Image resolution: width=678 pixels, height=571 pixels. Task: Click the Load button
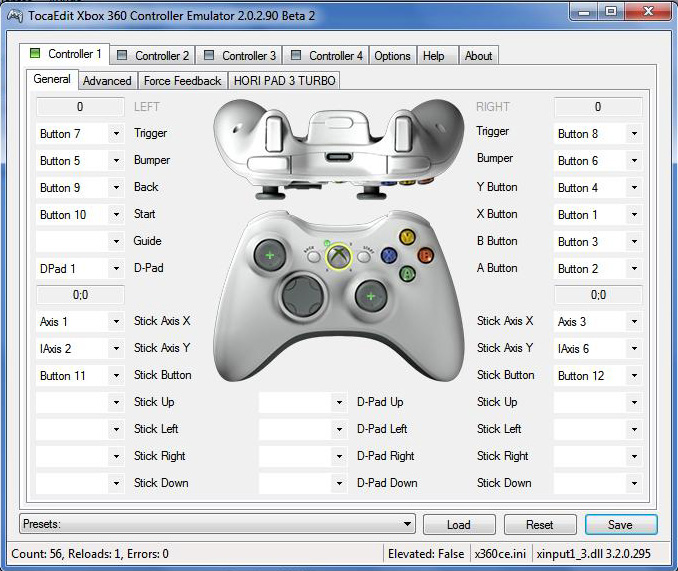click(459, 525)
